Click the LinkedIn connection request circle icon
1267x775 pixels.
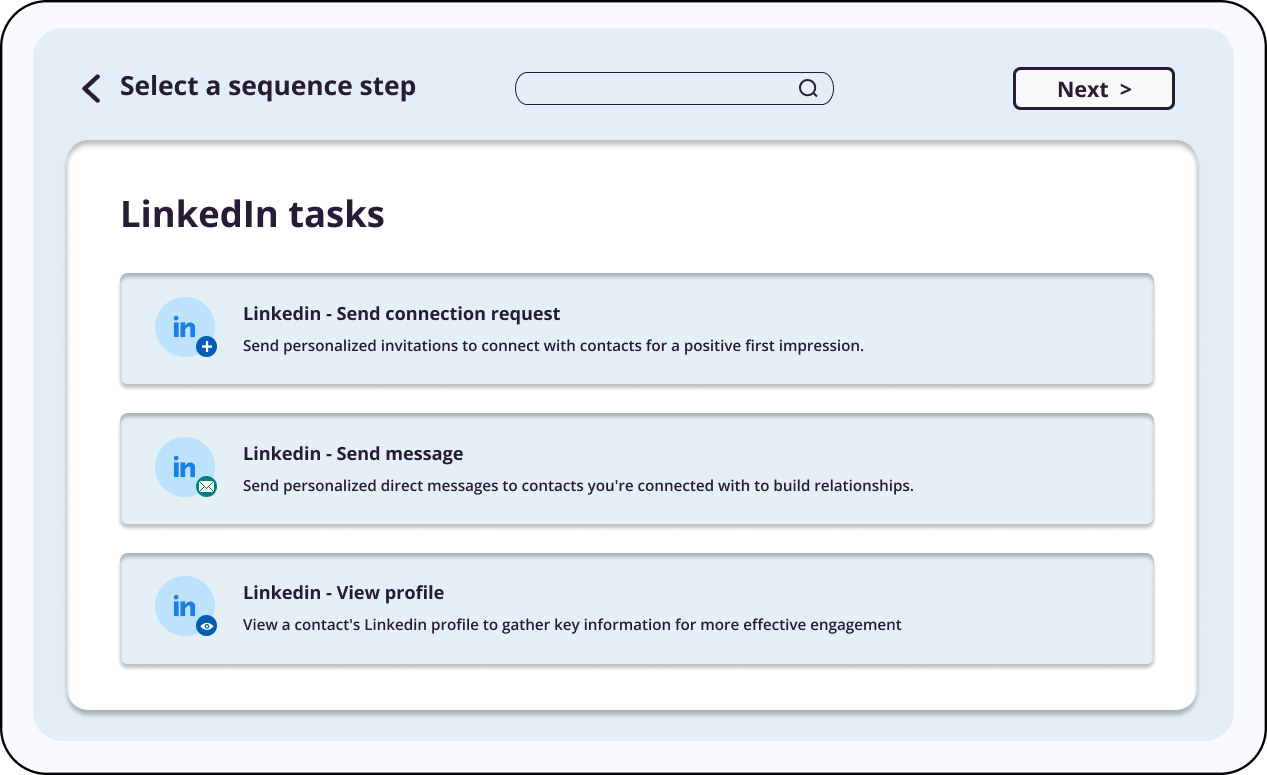click(x=184, y=326)
